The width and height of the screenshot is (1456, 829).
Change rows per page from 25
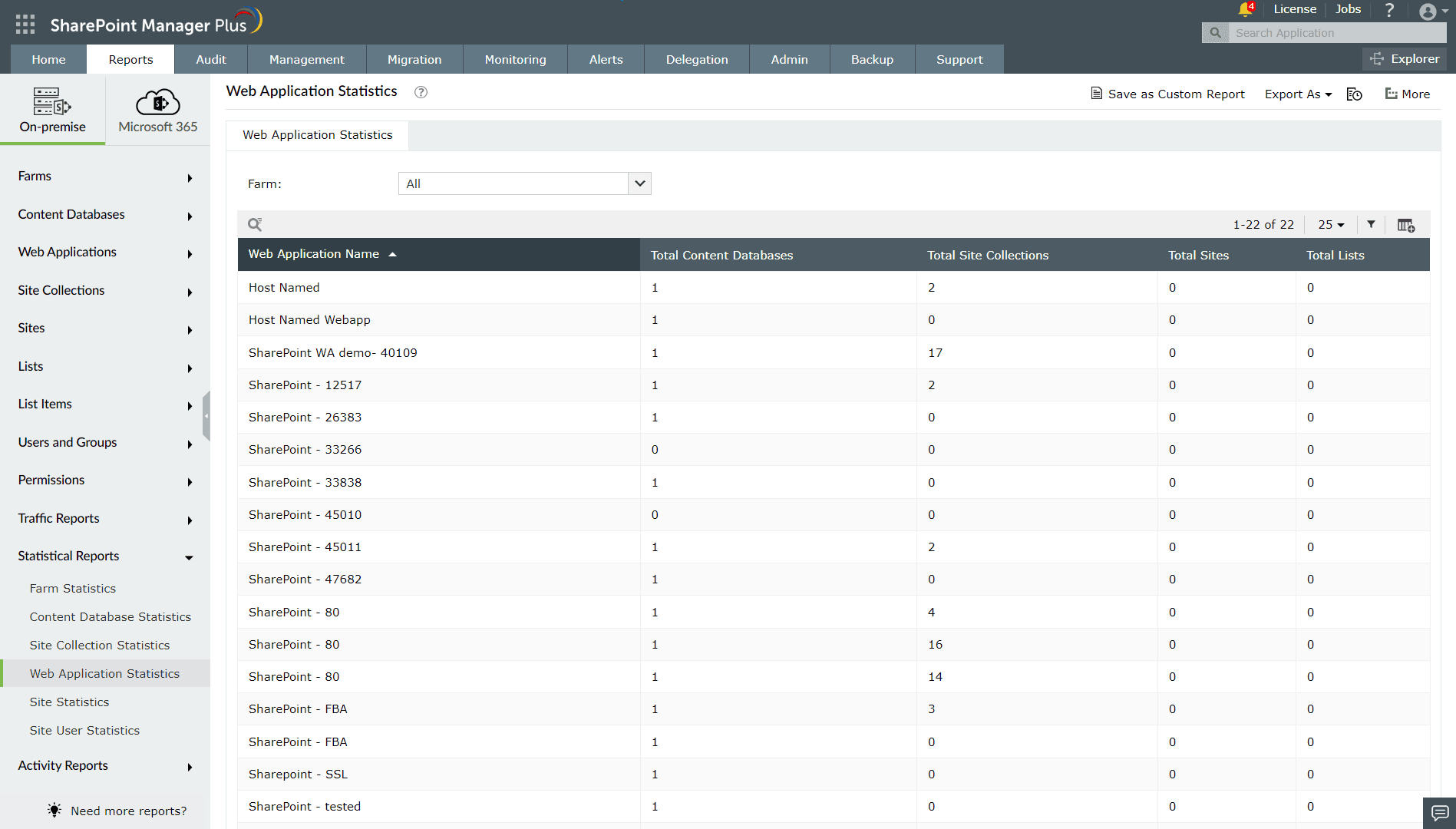tap(1331, 224)
